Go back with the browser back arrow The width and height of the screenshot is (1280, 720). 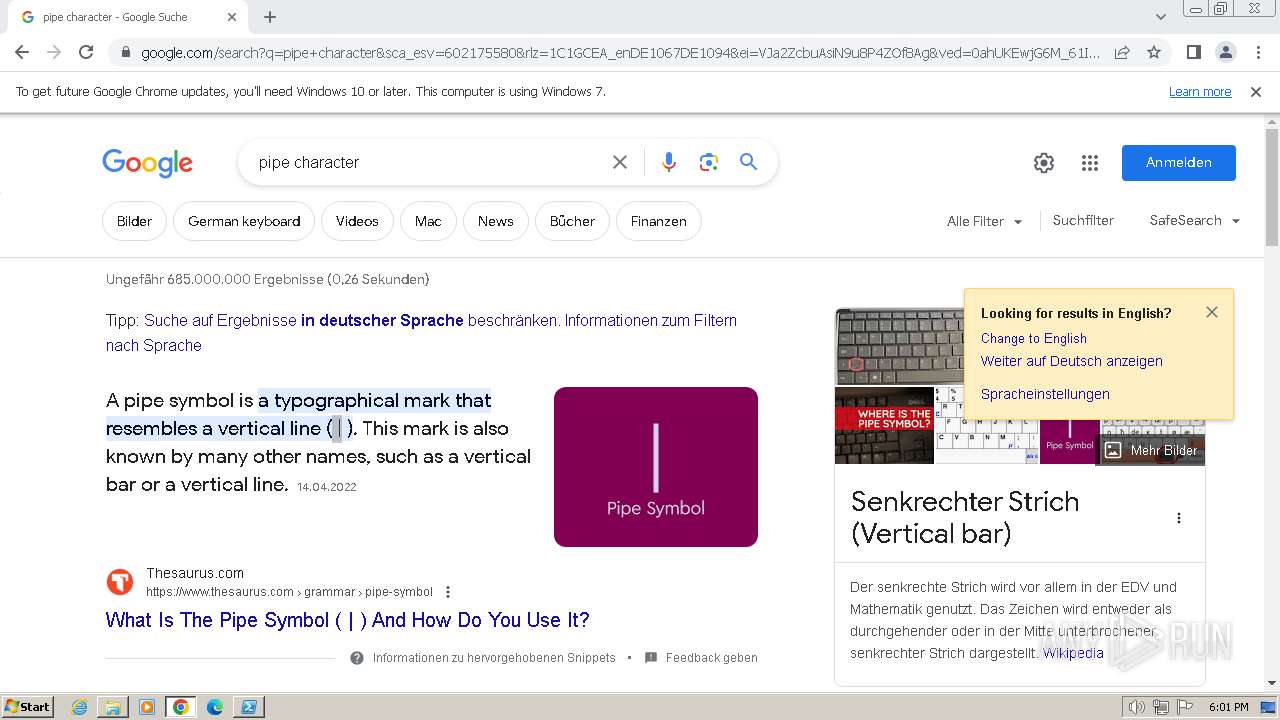(22, 53)
